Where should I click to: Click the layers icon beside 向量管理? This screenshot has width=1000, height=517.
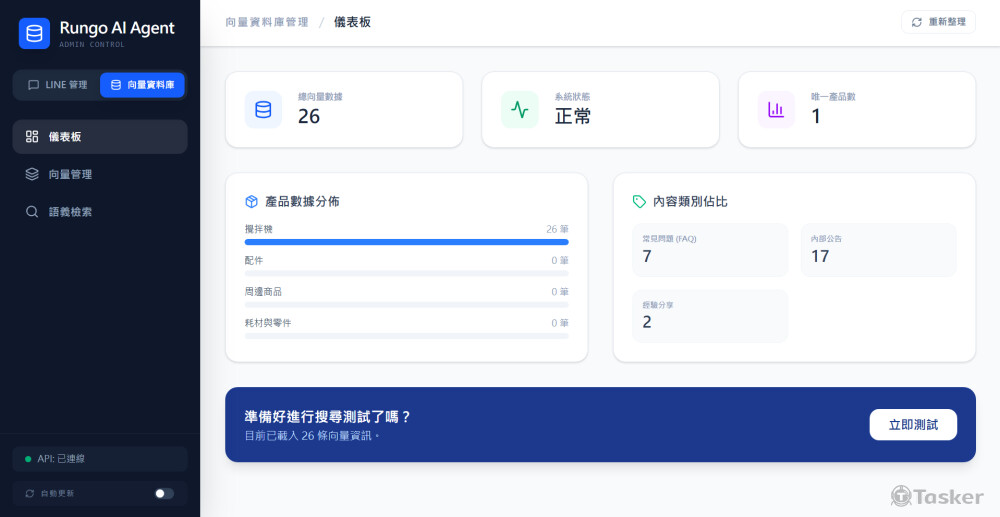click(32, 174)
